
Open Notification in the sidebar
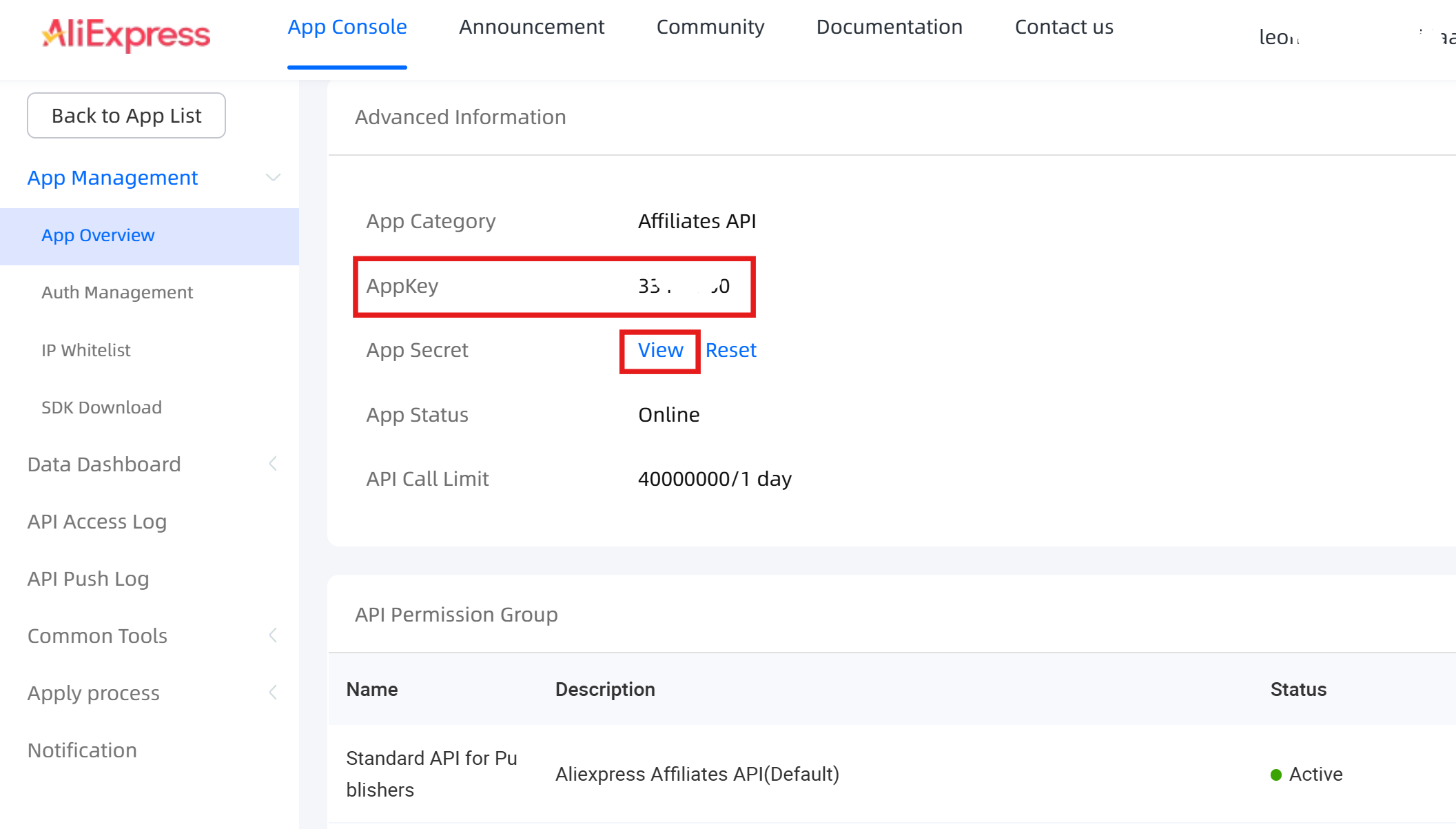click(x=82, y=750)
